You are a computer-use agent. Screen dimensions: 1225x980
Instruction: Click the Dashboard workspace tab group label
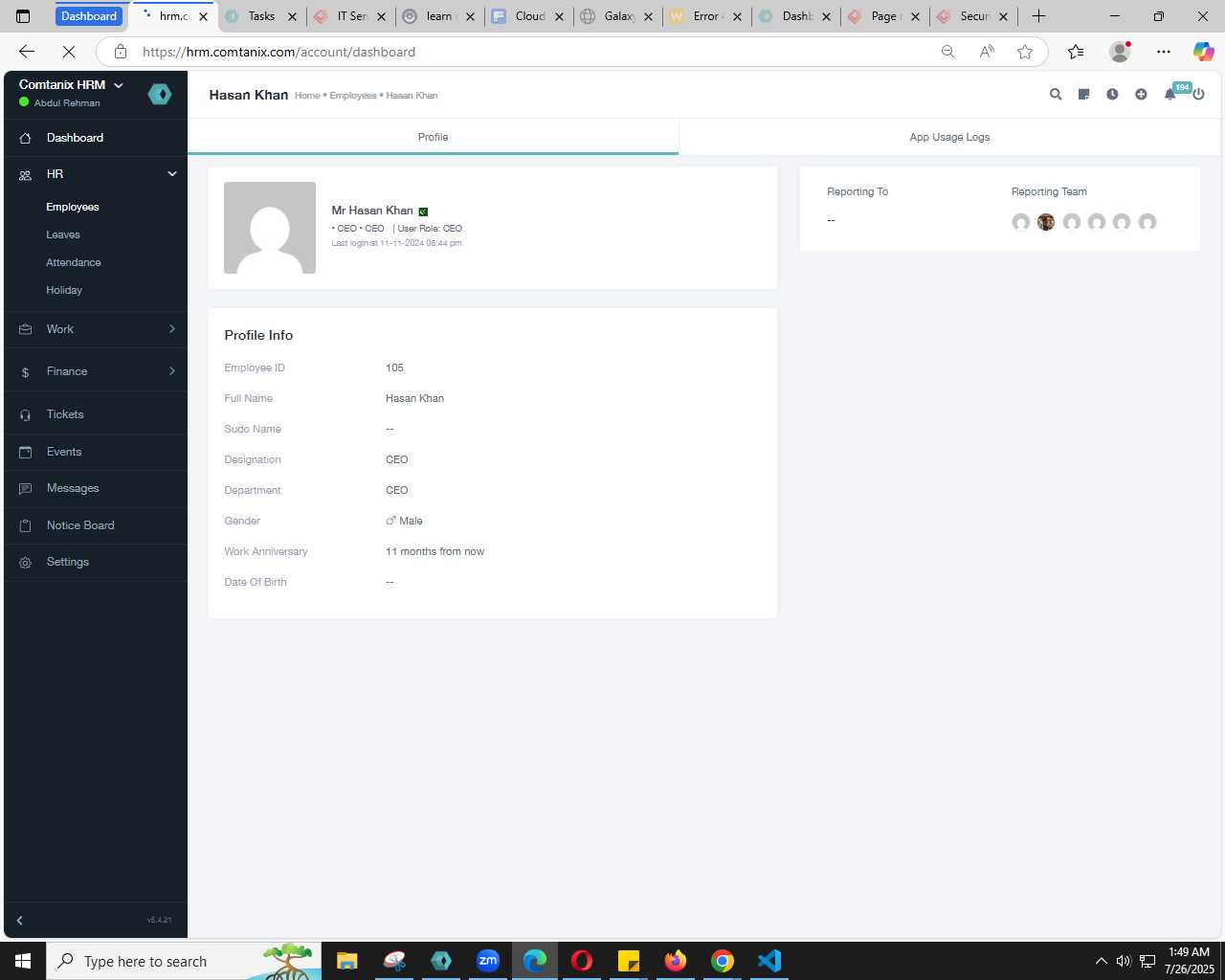[x=89, y=16]
